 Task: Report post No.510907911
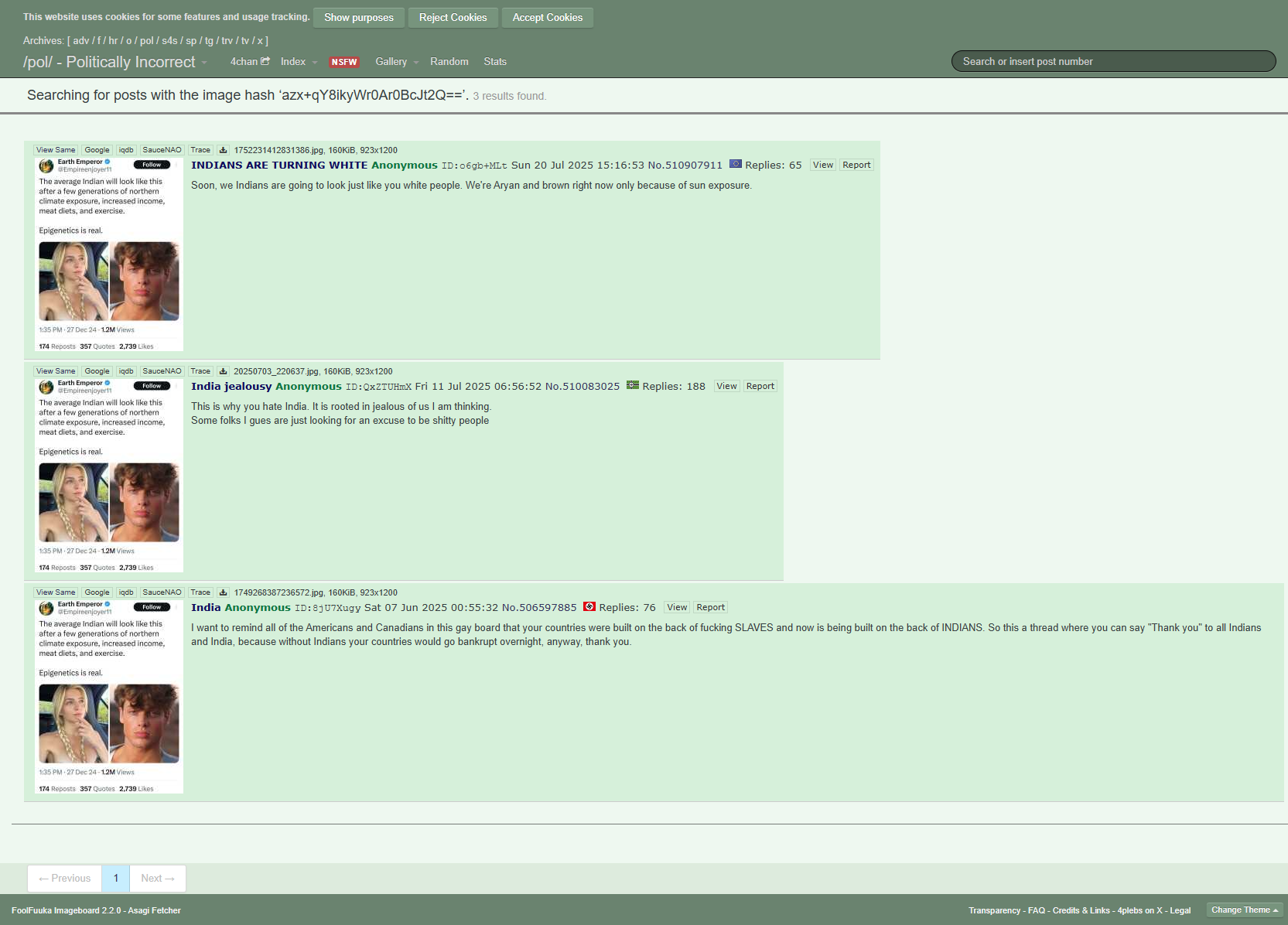856,165
